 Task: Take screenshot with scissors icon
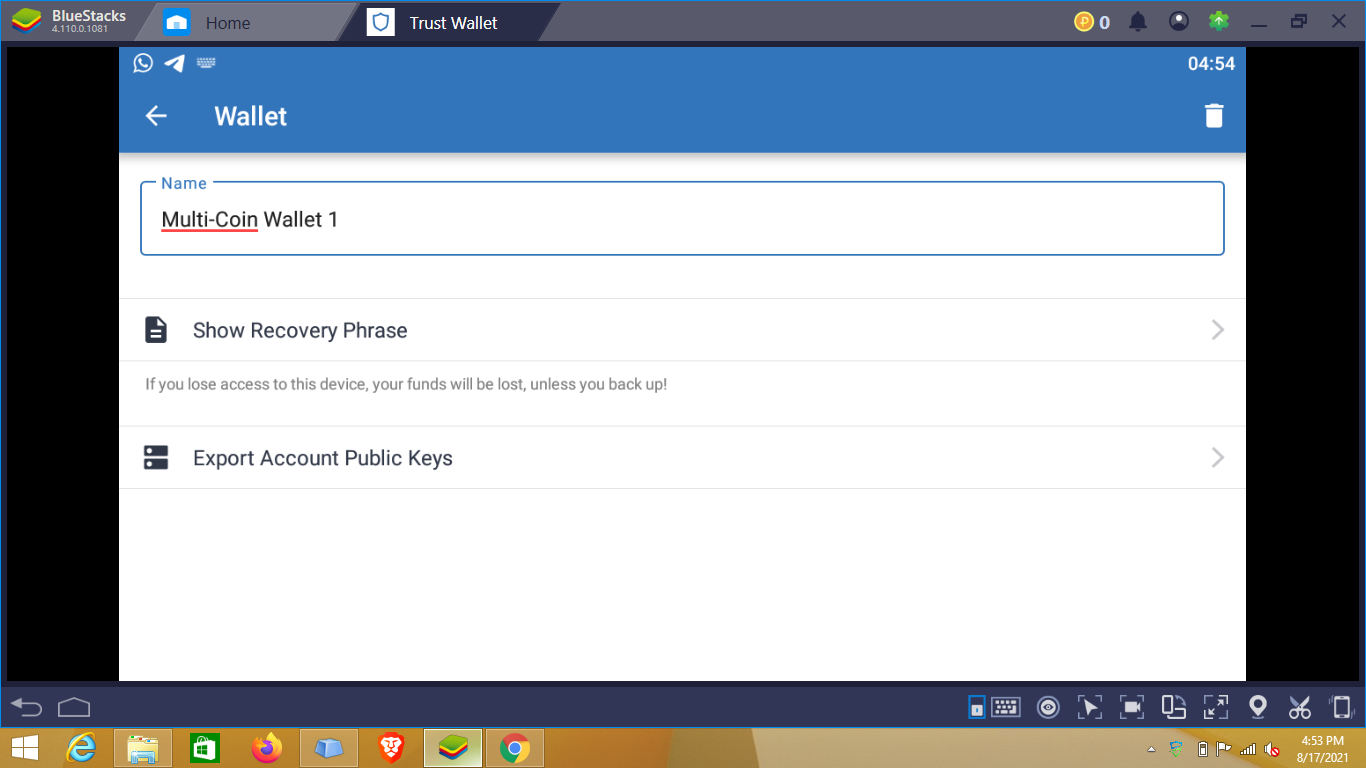coord(1300,708)
